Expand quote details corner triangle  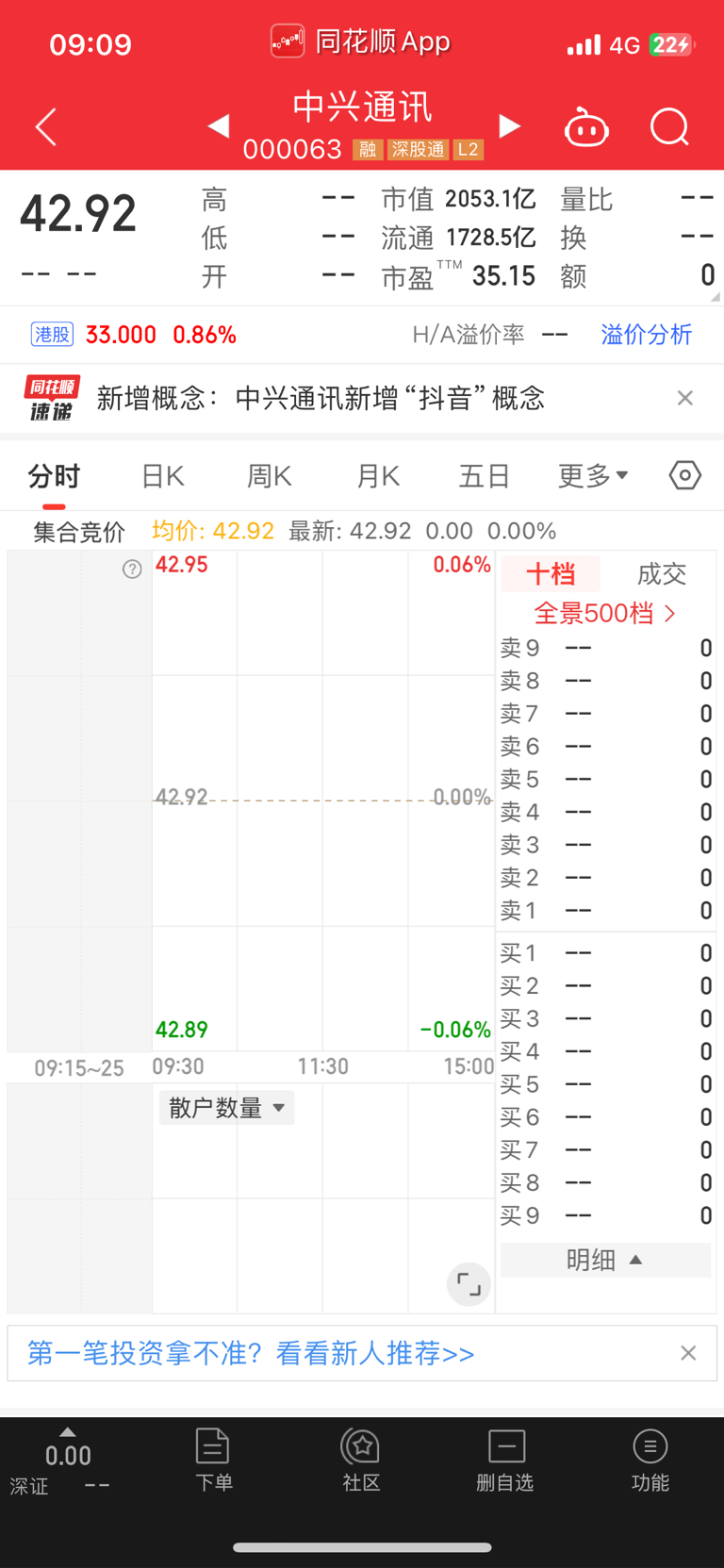[716, 297]
